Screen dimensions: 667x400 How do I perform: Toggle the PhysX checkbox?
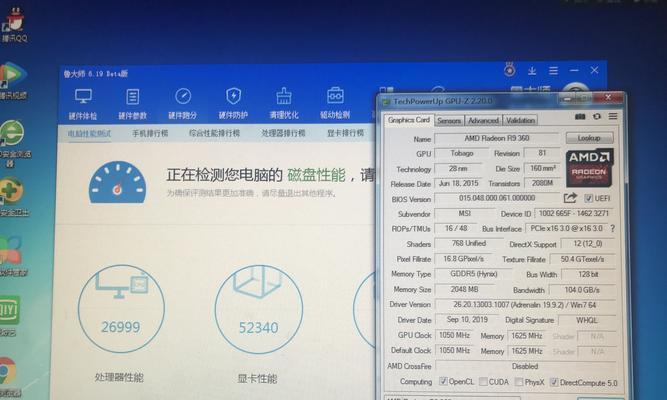tap(519, 382)
